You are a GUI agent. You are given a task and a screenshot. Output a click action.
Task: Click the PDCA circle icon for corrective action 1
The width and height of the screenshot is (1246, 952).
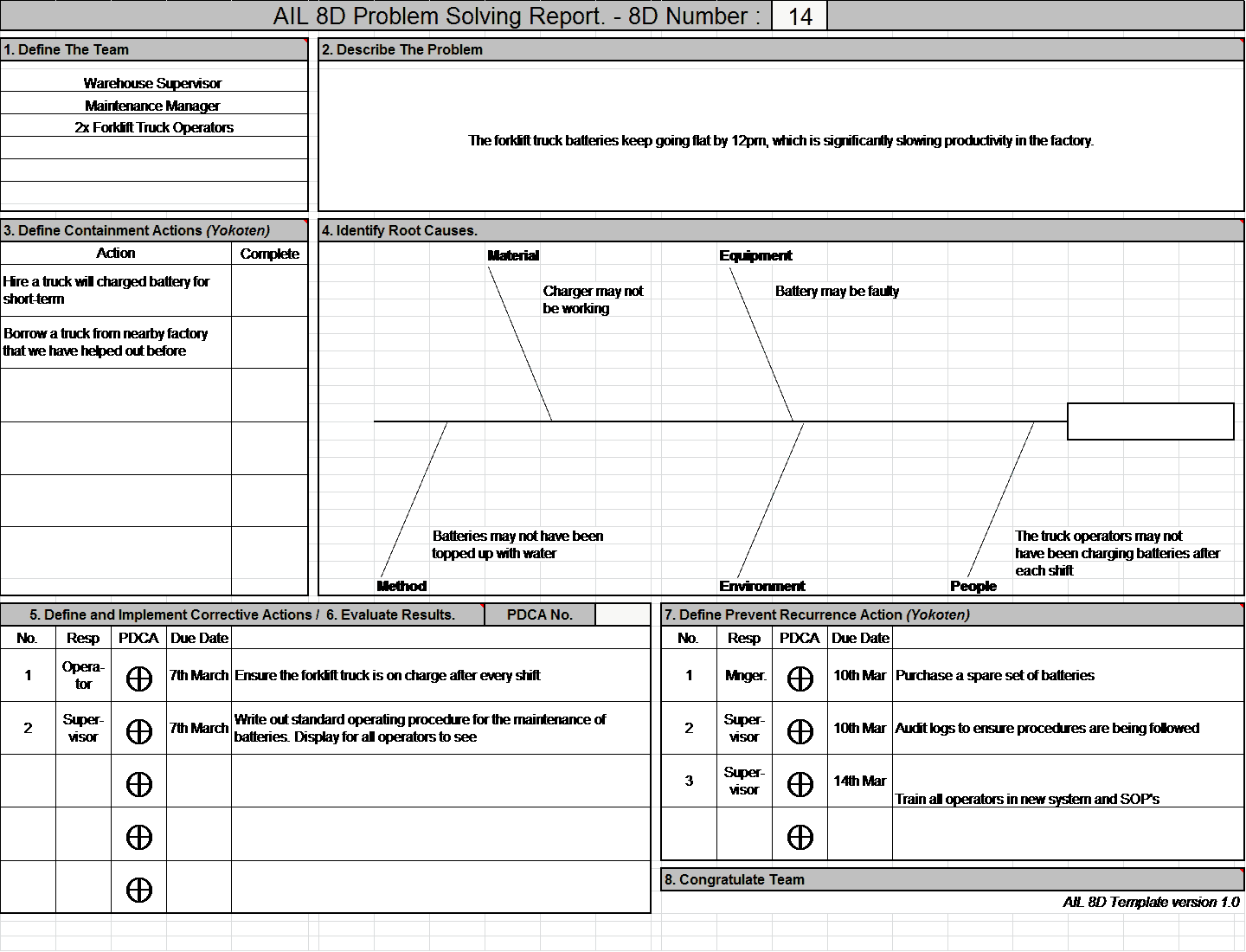(139, 679)
